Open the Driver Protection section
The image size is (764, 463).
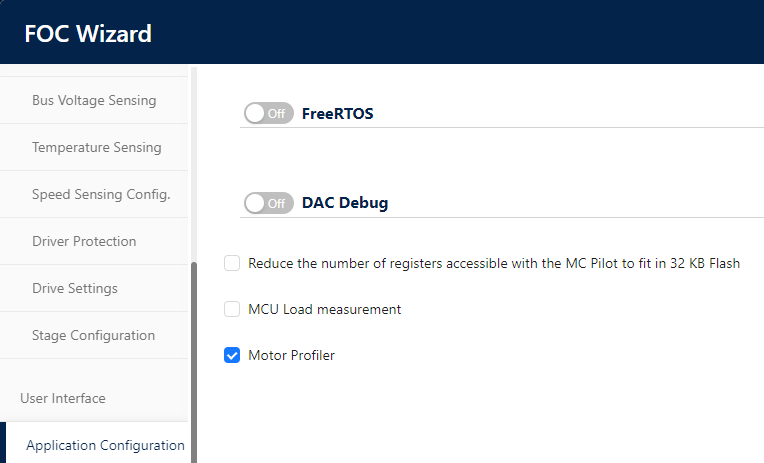click(84, 241)
